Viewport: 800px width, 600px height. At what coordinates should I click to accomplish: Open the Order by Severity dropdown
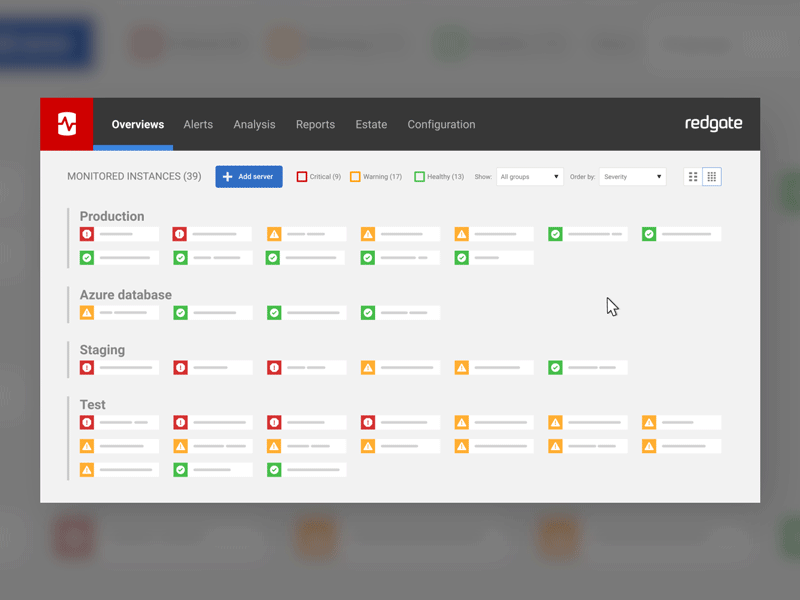(632, 176)
